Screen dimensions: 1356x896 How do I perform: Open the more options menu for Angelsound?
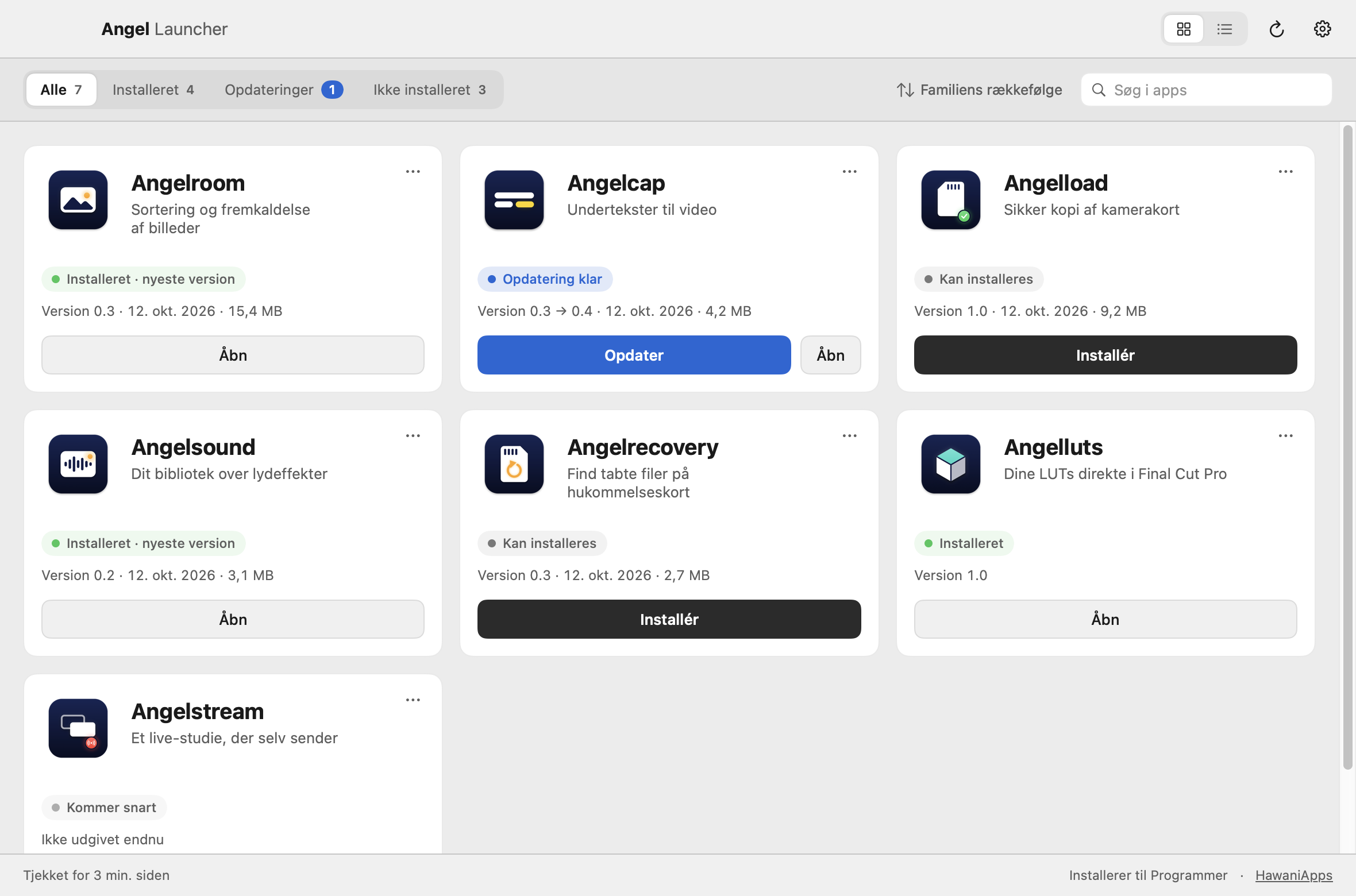pyautogui.click(x=413, y=435)
